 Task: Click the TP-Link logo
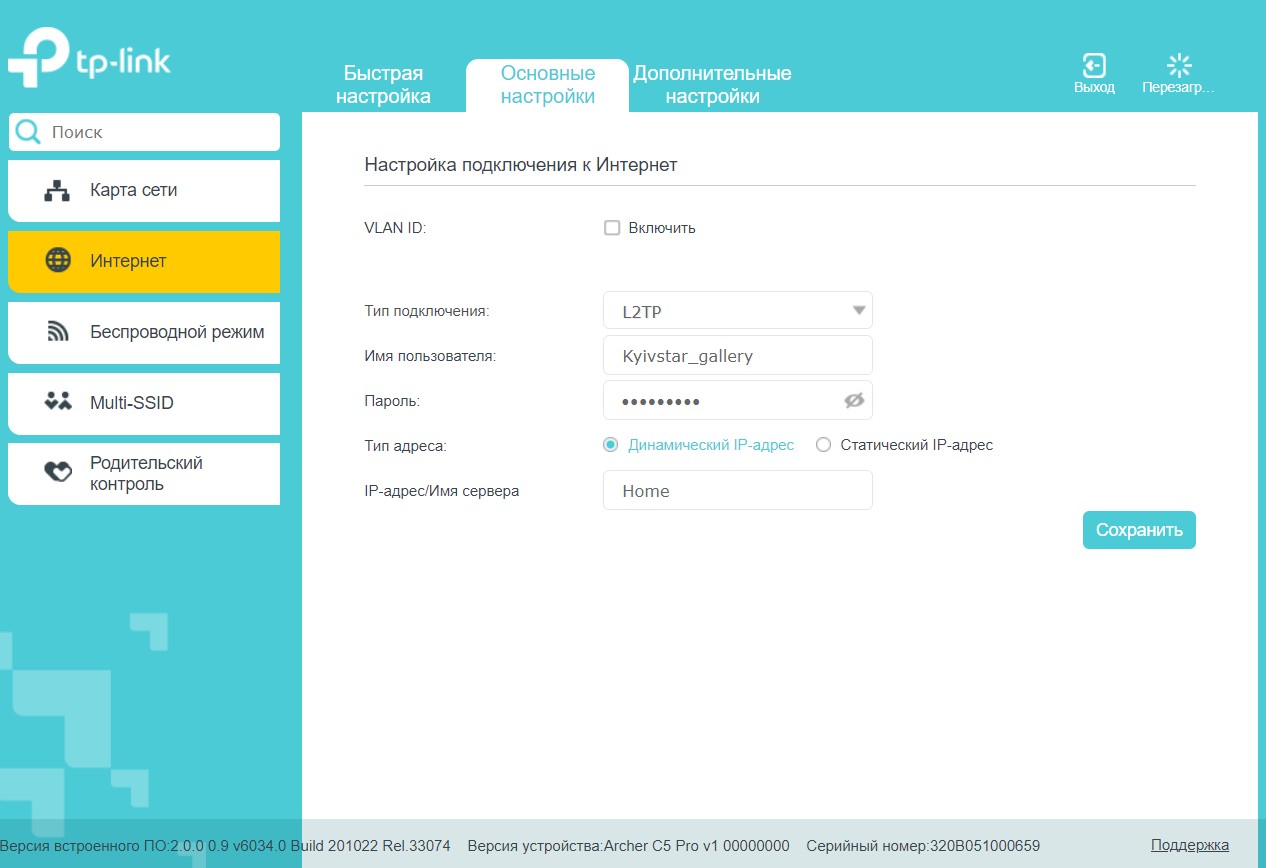89,58
